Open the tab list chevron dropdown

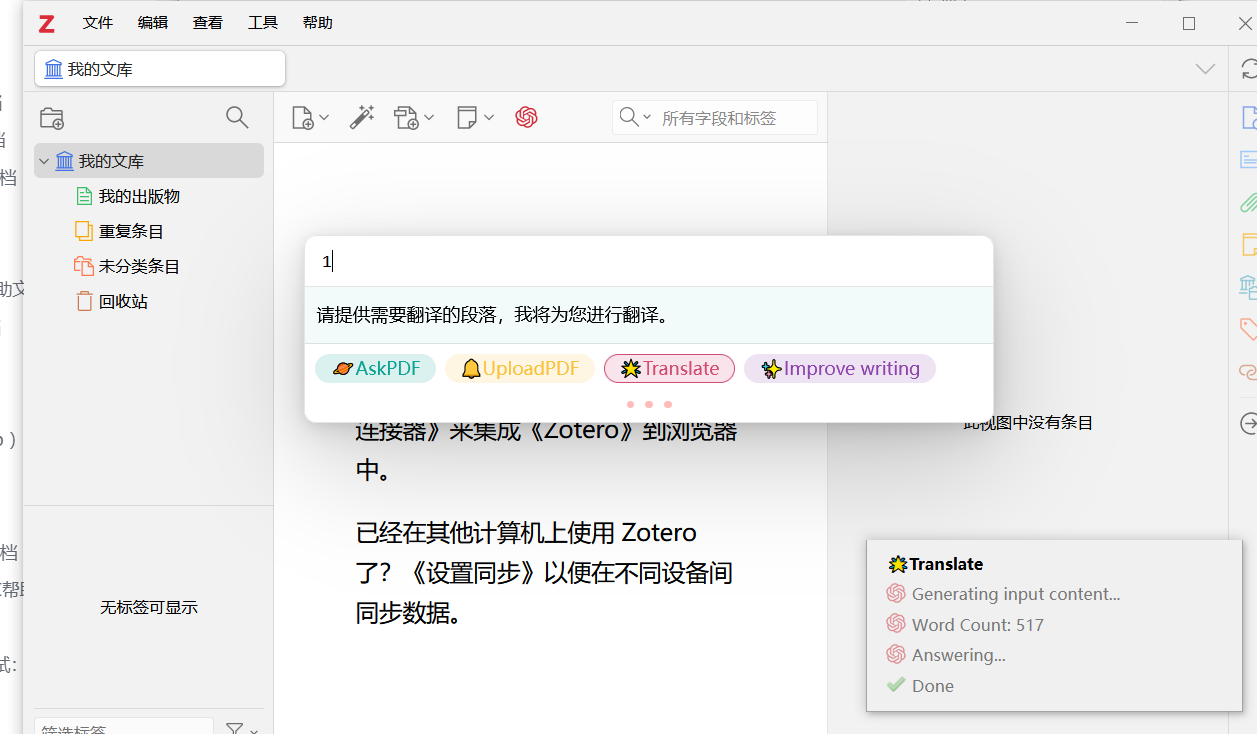coord(1205,69)
